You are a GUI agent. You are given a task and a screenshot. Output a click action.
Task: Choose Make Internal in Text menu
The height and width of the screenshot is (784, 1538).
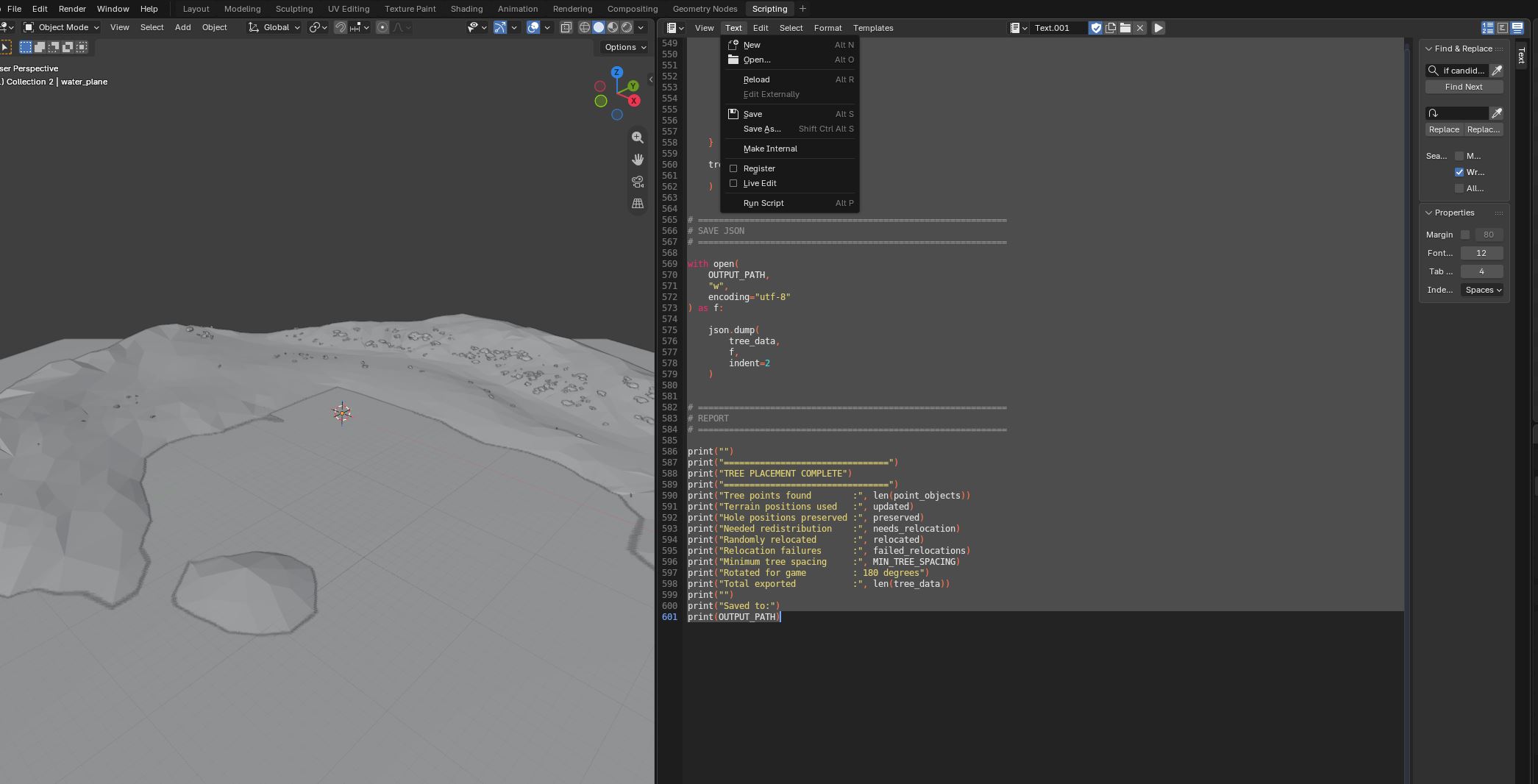[790, 149]
